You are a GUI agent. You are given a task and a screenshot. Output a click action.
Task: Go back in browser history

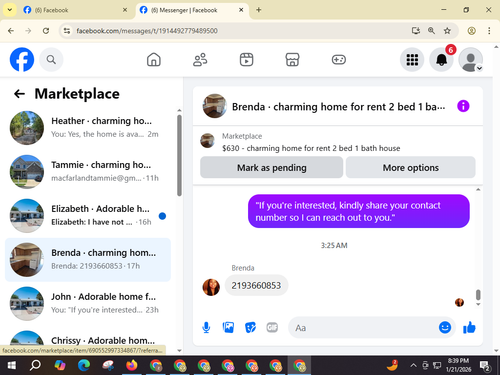pyautogui.click(x=11, y=31)
